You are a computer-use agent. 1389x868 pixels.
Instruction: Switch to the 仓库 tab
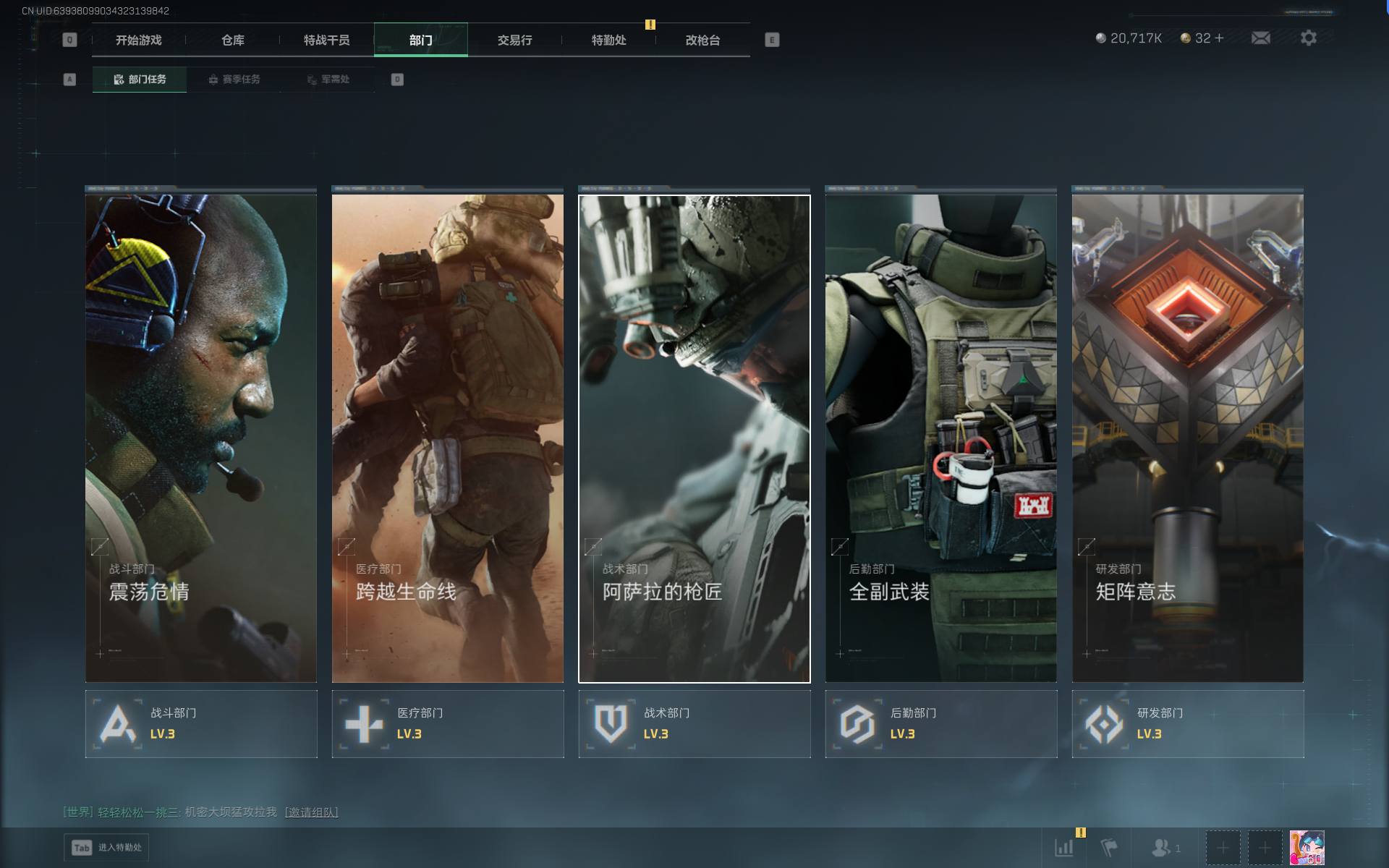[x=233, y=40]
